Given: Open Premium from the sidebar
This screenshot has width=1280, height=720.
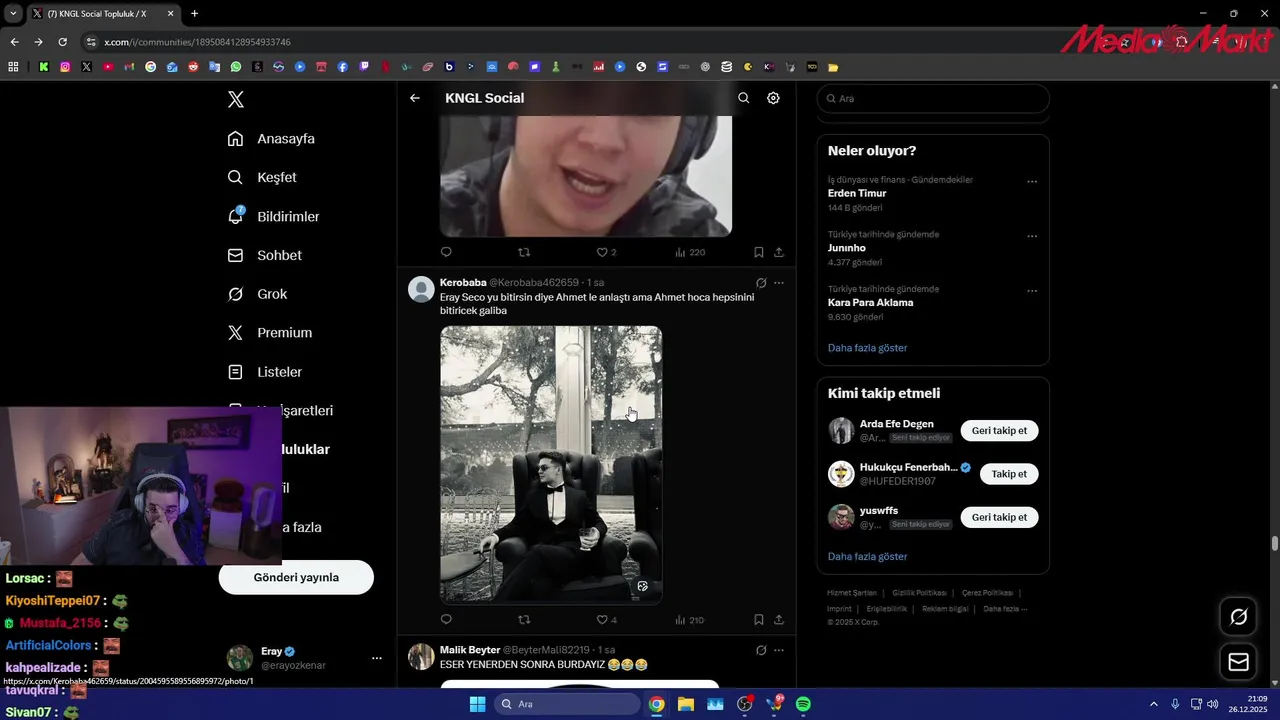Looking at the screenshot, I should pyautogui.click(x=269, y=333).
